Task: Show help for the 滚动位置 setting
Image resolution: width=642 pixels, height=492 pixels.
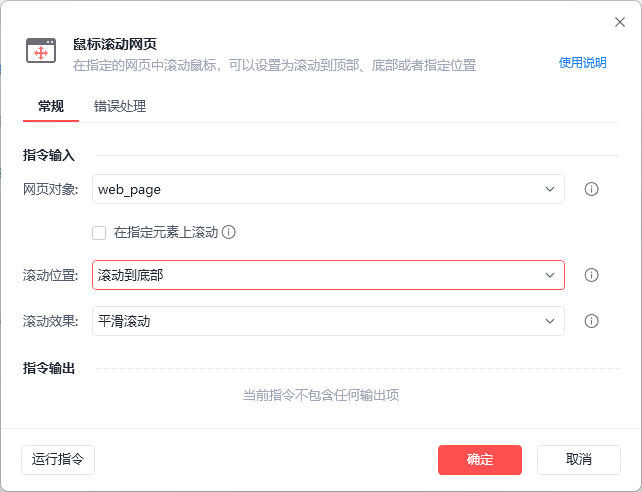Action: pyautogui.click(x=591, y=275)
